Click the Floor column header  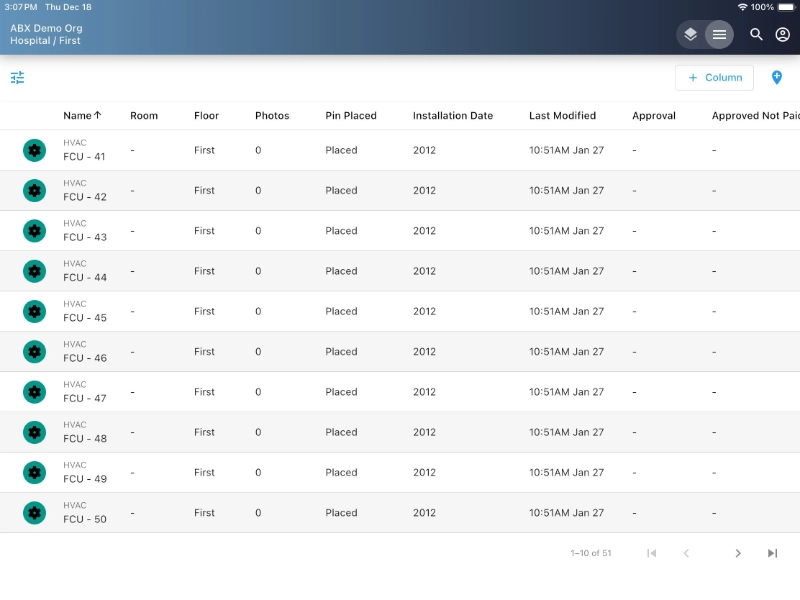pos(206,116)
